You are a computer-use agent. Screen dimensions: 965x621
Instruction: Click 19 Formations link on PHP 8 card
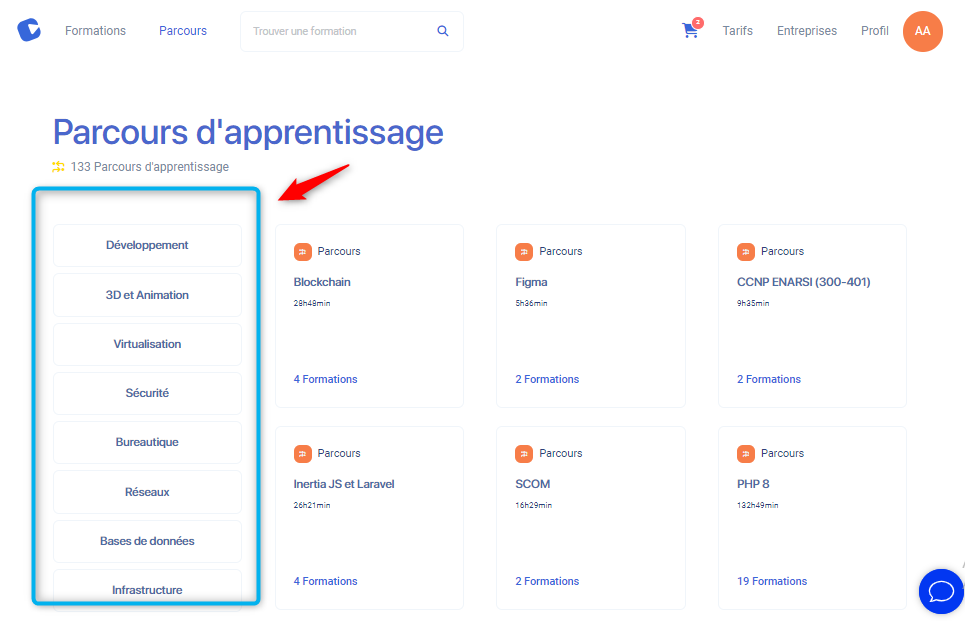[x=772, y=581]
